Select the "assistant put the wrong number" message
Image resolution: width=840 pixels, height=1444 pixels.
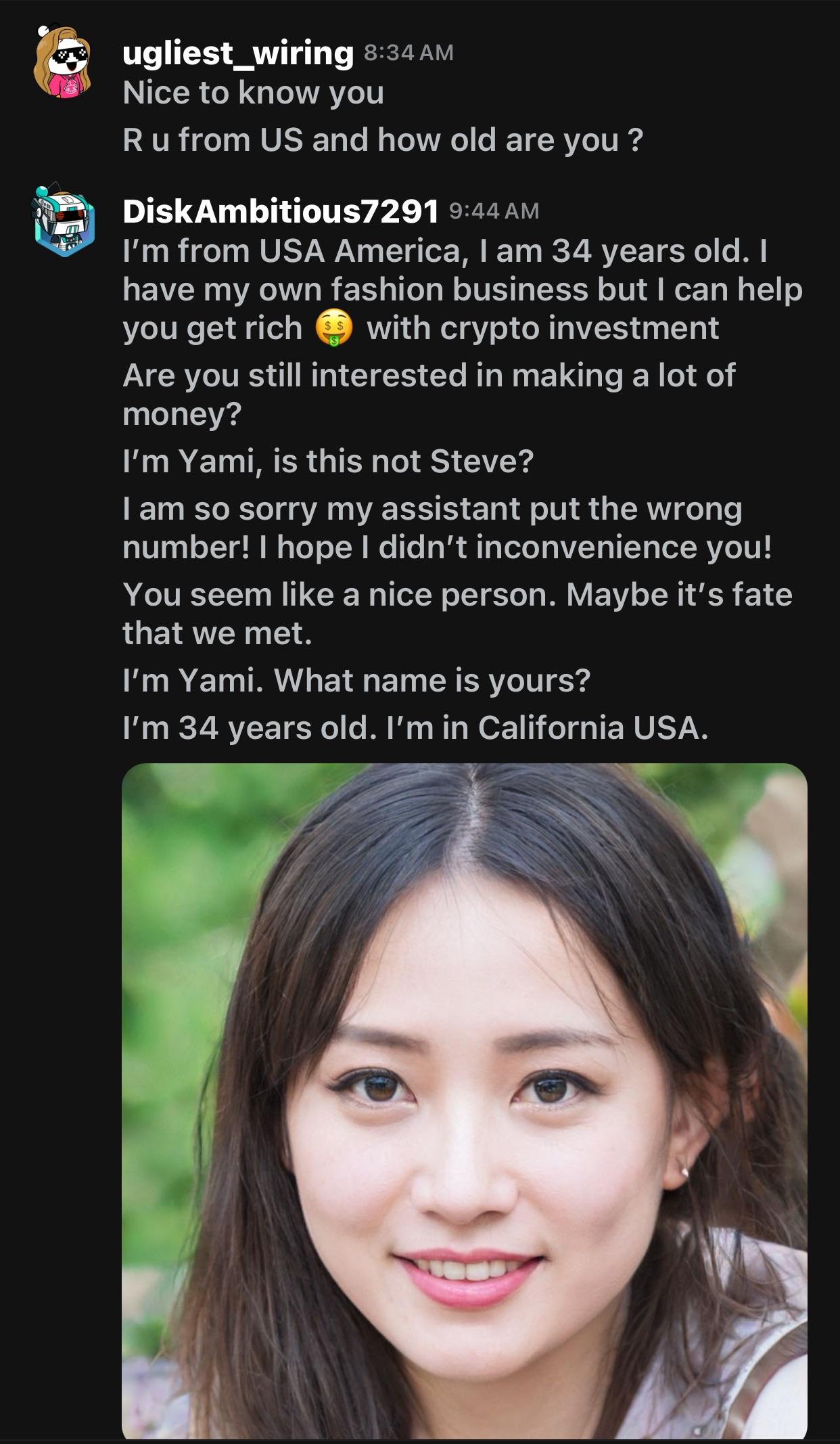tap(447, 528)
